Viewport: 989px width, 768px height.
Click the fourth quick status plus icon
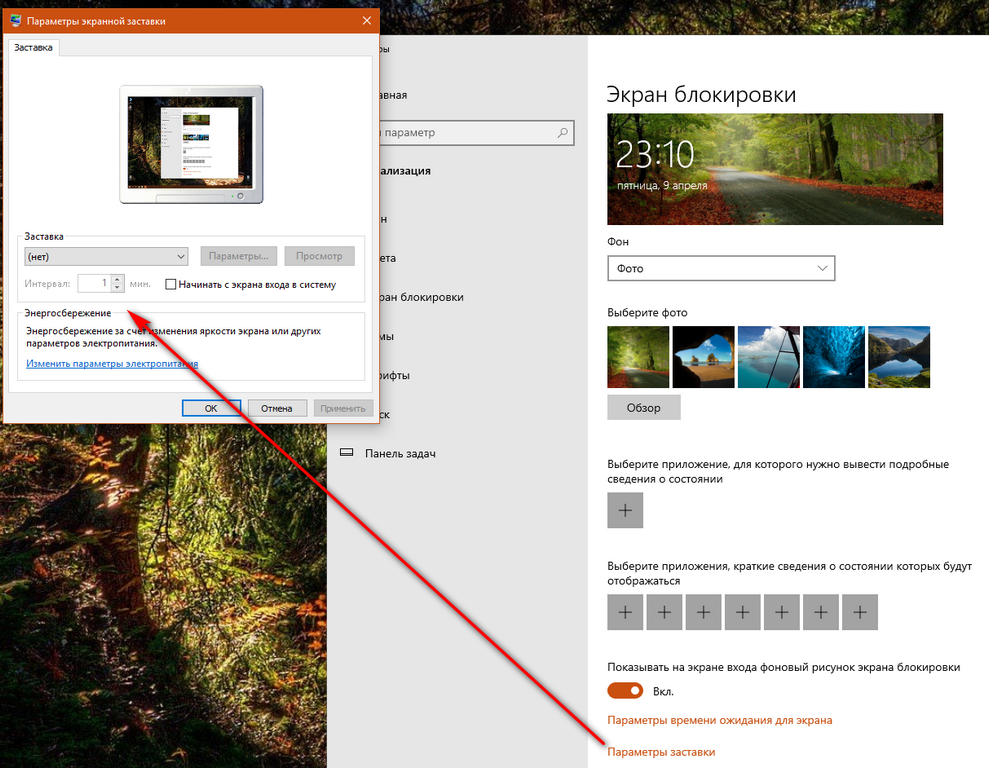click(x=742, y=612)
